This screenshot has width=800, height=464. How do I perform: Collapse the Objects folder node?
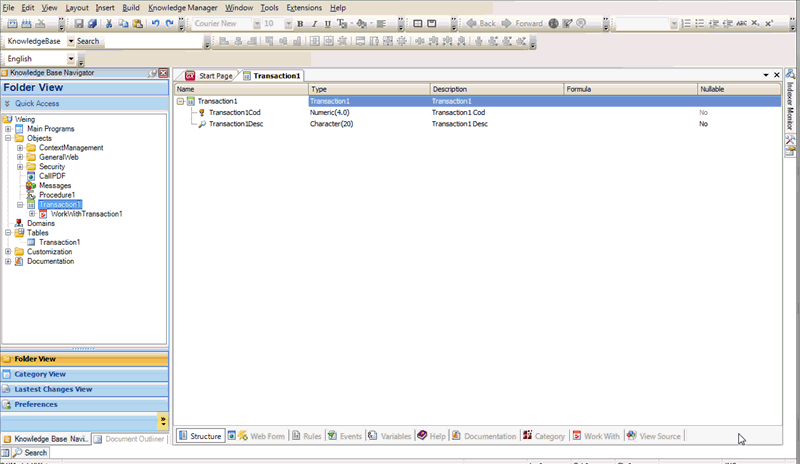(8, 138)
